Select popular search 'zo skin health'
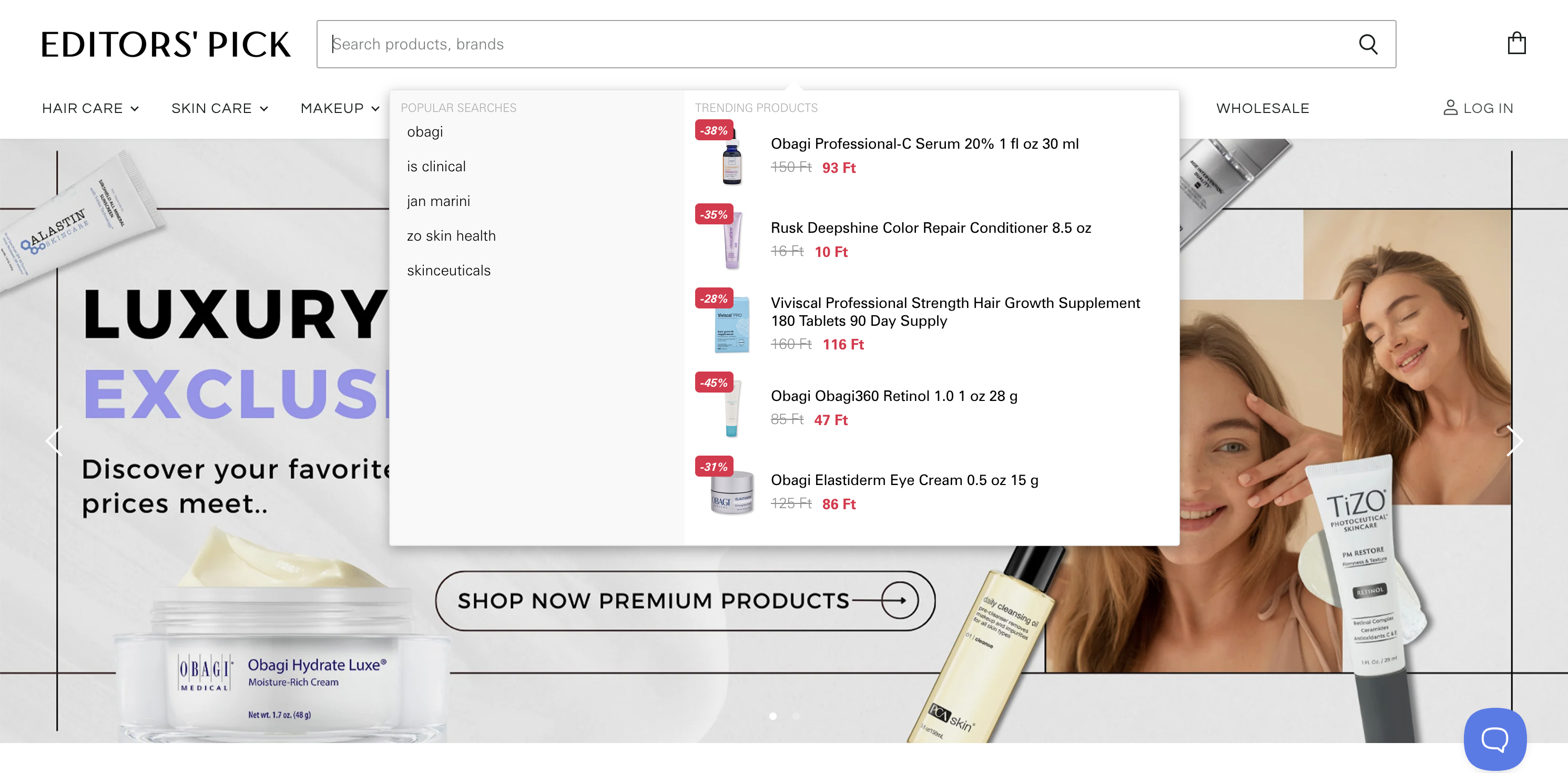The height and width of the screenshot is (773, 1568). coord(451,235)
